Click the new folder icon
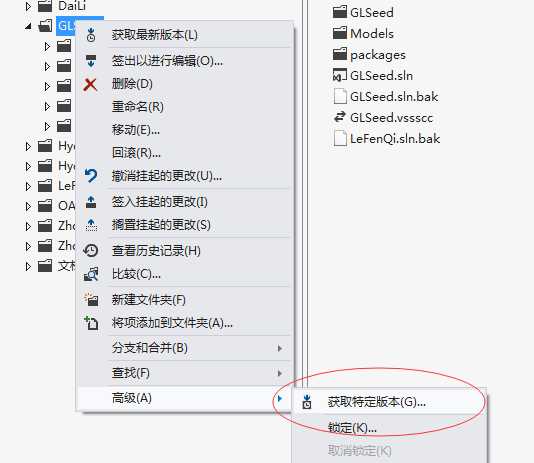 pyautogui.click(x=91, y=299)
